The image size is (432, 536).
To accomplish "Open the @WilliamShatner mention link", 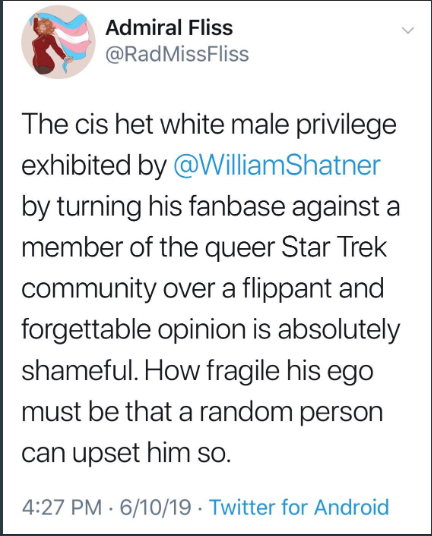I will 277,165.
